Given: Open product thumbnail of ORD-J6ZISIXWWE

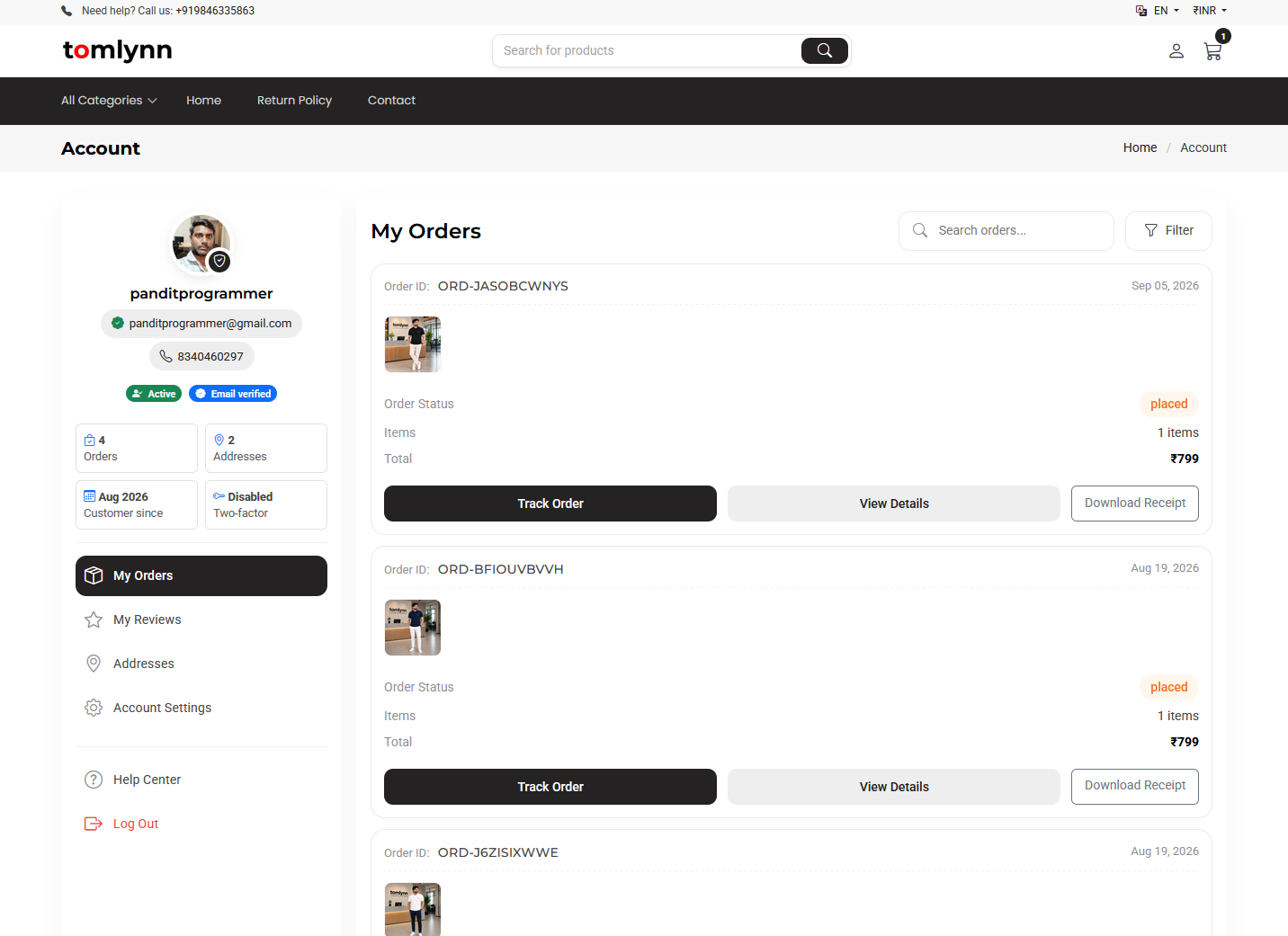Looking at the screenshot, I should [413, 909].
